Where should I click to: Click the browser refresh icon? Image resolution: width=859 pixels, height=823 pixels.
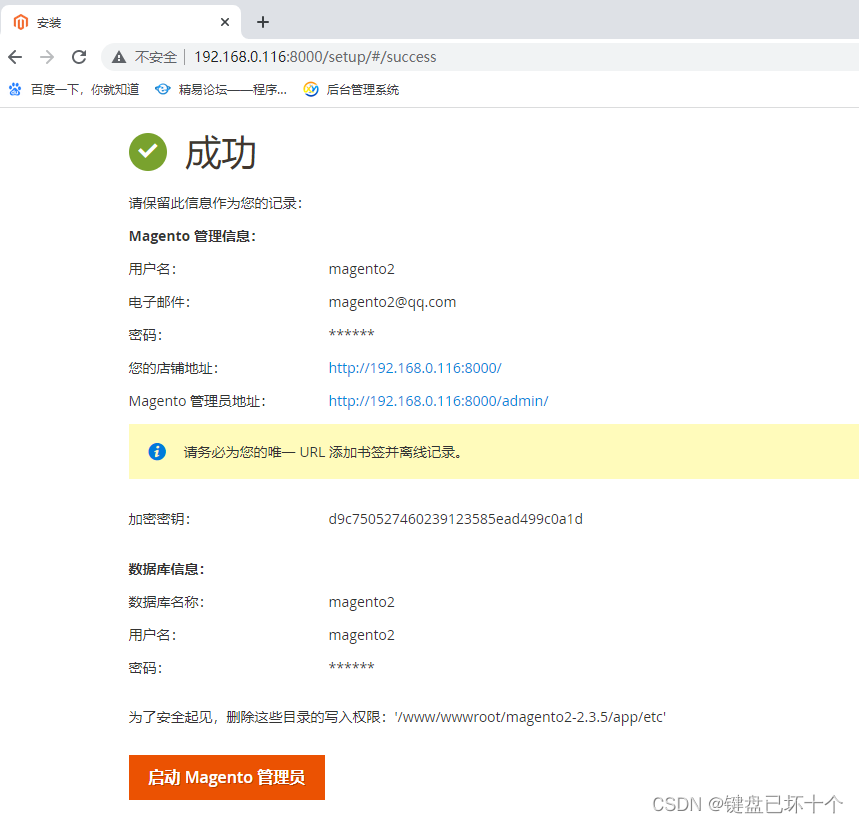(x=79, y=57)
